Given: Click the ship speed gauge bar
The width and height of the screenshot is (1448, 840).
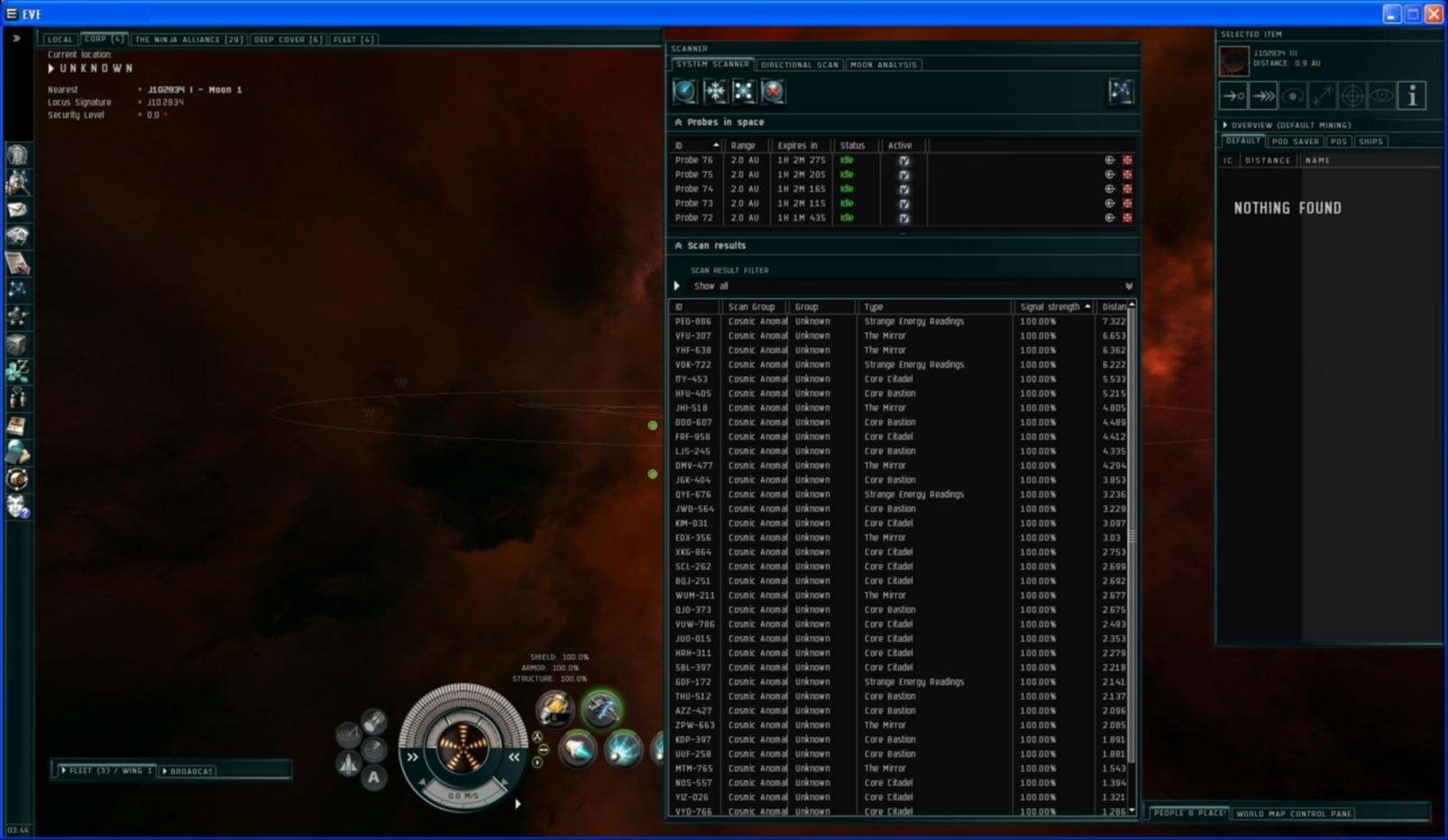Looking at the screenshot, I should (463, 796).
